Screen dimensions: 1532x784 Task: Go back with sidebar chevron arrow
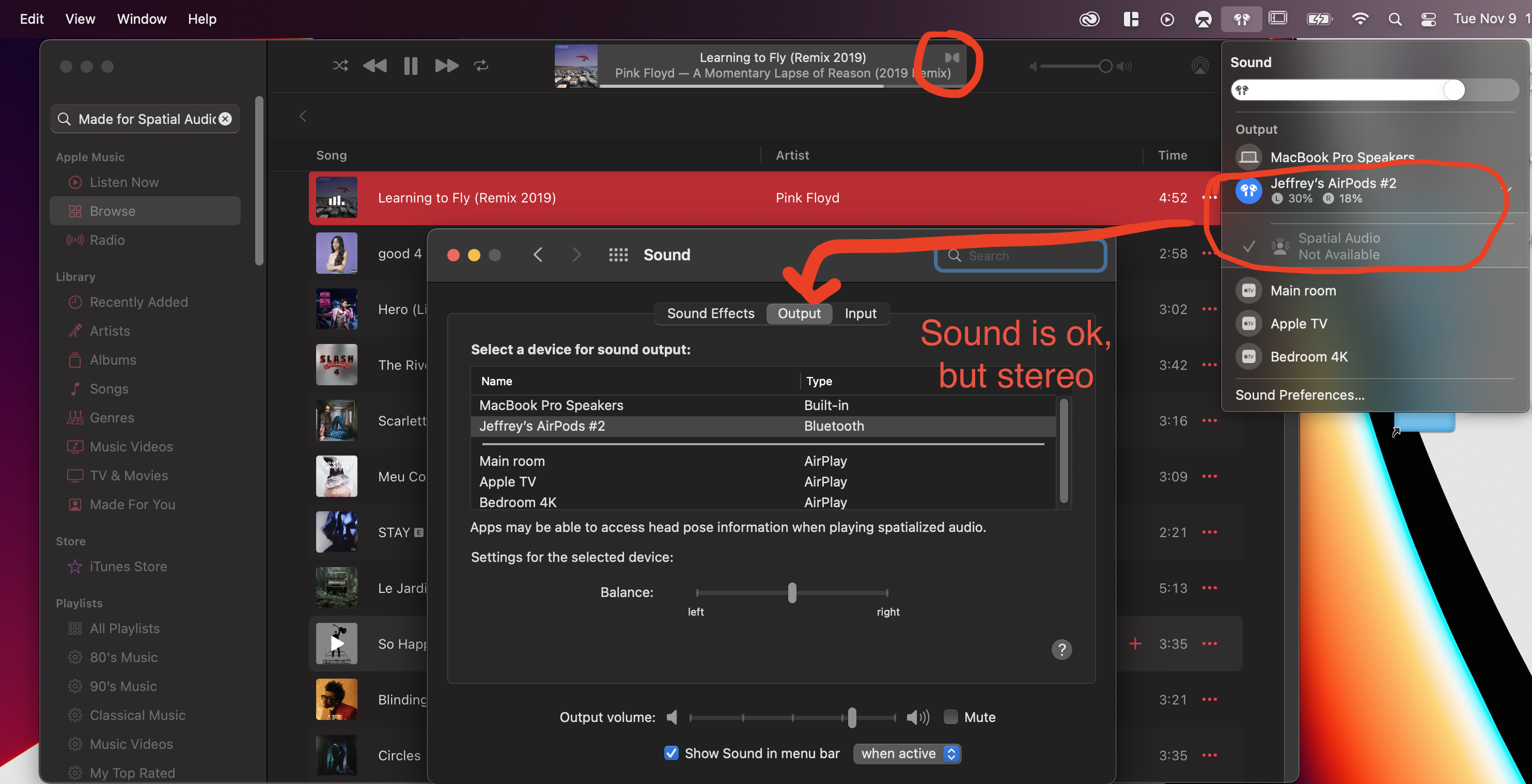pyautogui.click(x=303, y=116)
